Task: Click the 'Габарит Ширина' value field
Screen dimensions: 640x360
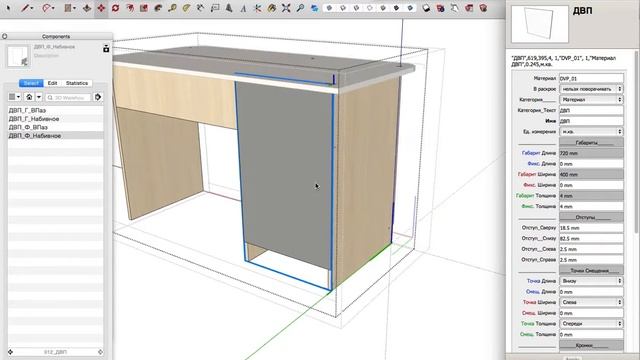Action: point(591,174)
